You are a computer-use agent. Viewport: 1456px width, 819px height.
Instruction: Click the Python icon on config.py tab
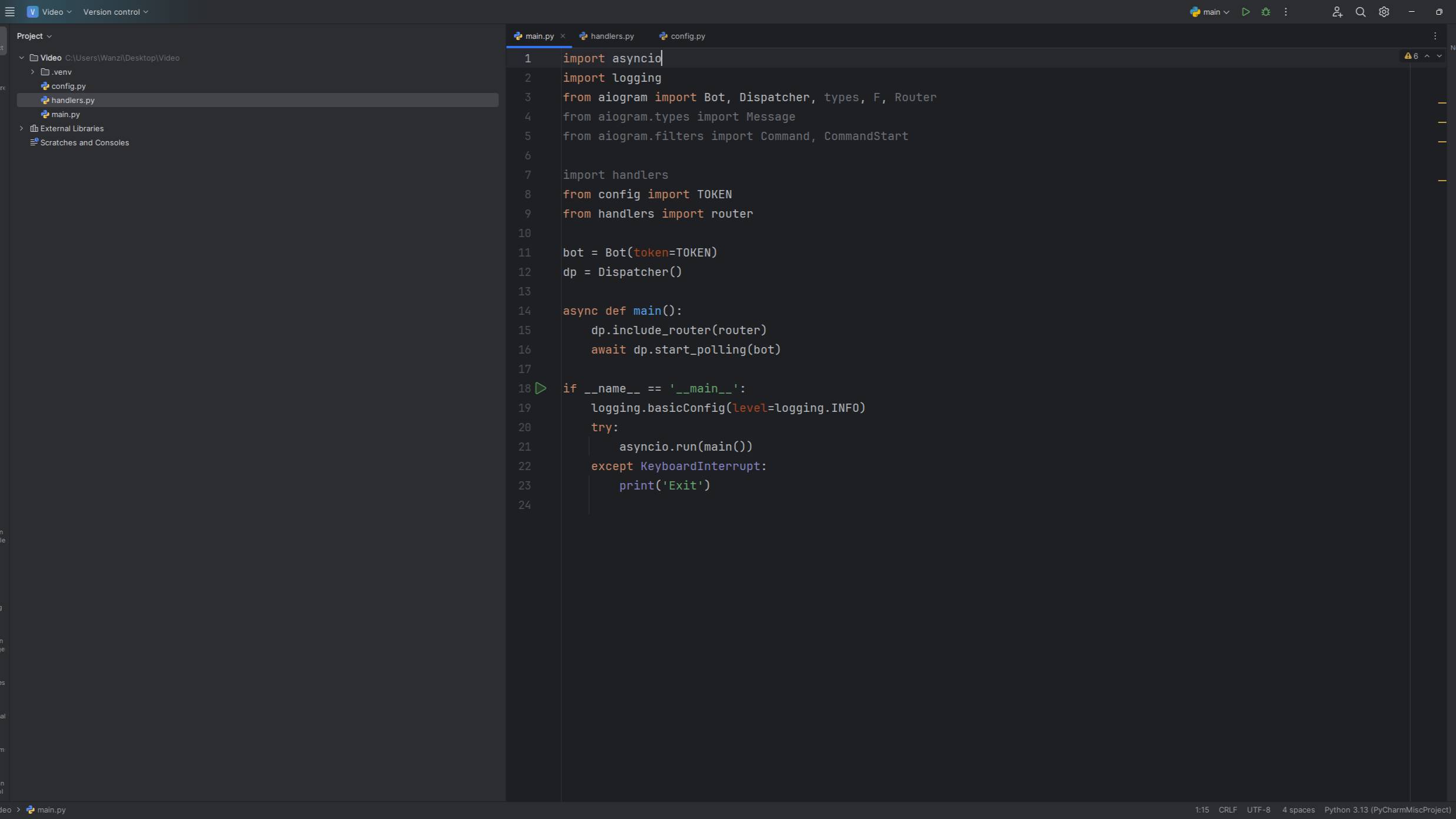pyautogui.click(x=663, y=36)
